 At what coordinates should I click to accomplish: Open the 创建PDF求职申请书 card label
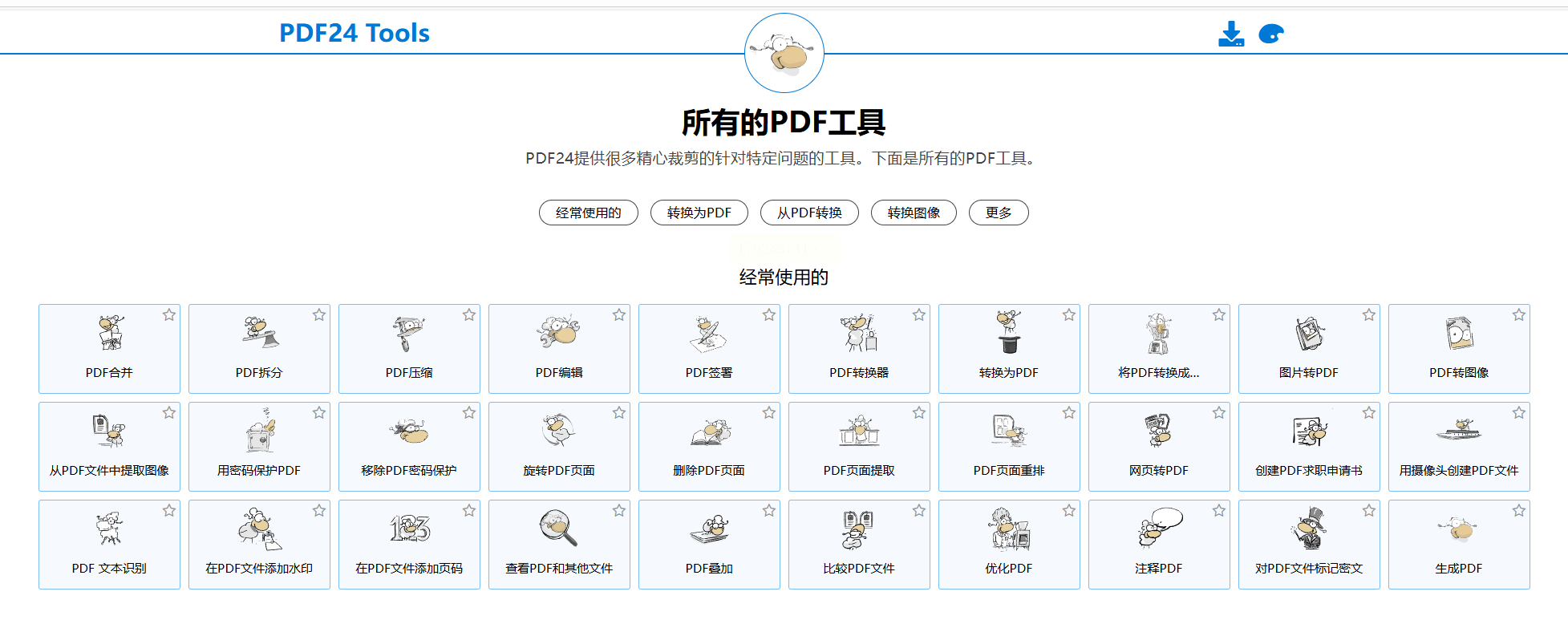click(1309, 471)
